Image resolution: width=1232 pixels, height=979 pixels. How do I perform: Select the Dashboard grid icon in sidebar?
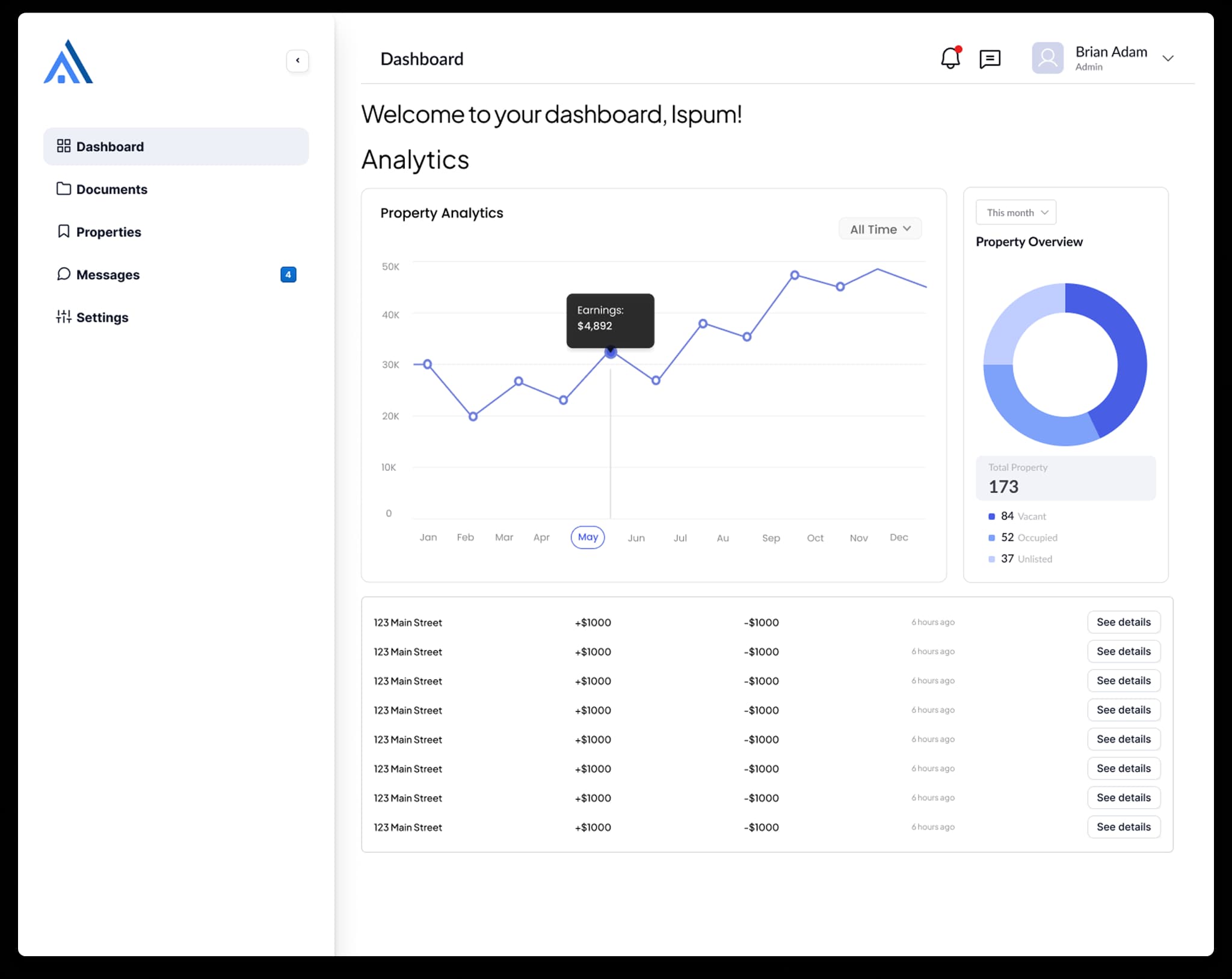[x=64, y=146]
